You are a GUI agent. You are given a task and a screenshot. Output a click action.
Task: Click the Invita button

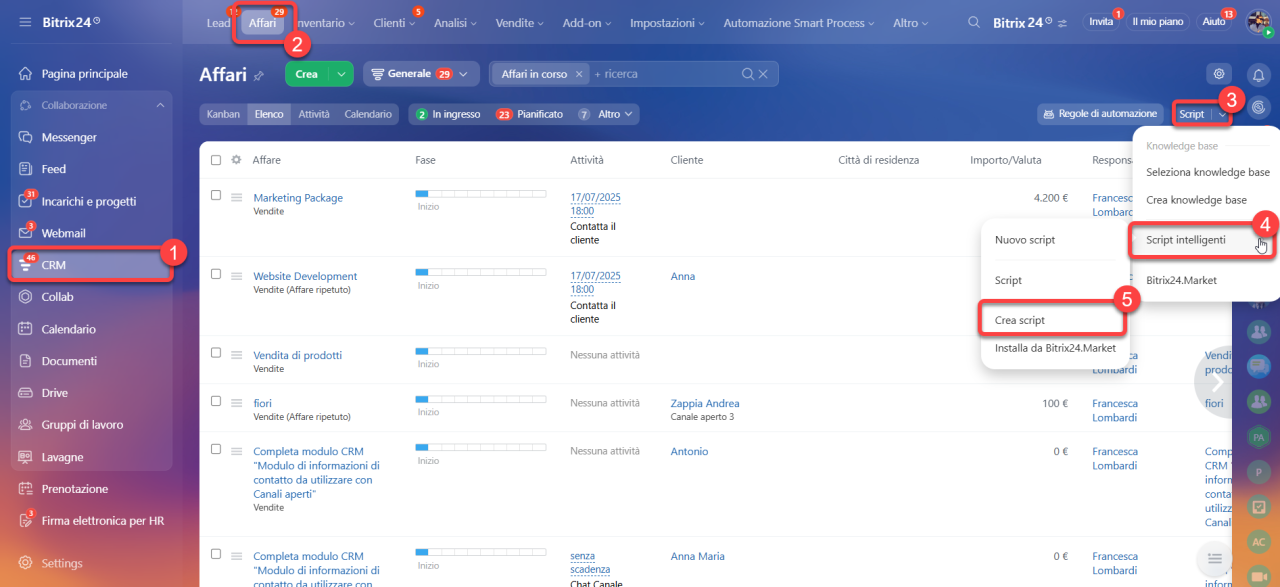click(1100, 22)
